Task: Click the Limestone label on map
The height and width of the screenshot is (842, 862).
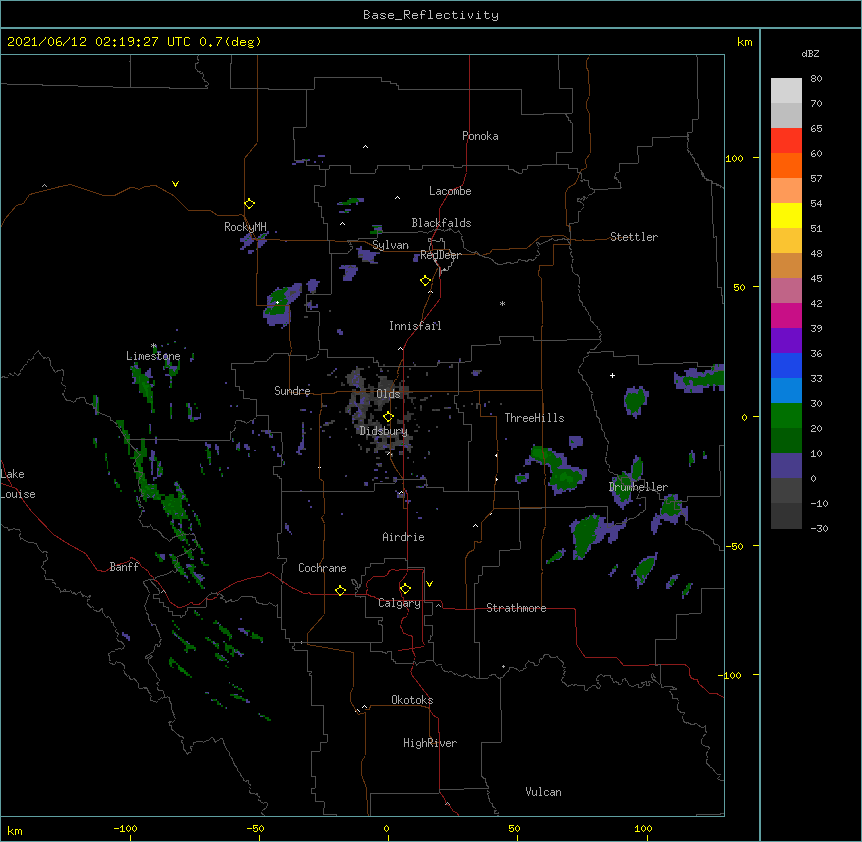Action: (x=153, y=356)
